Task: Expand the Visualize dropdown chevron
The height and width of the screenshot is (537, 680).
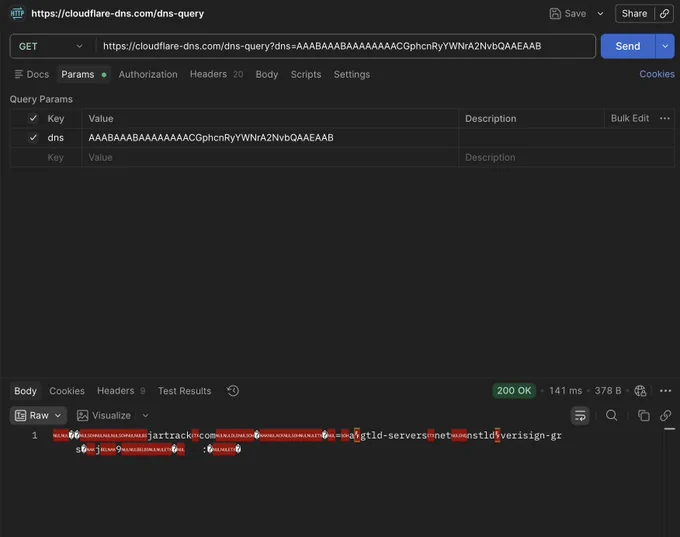Action: (145, 415)
